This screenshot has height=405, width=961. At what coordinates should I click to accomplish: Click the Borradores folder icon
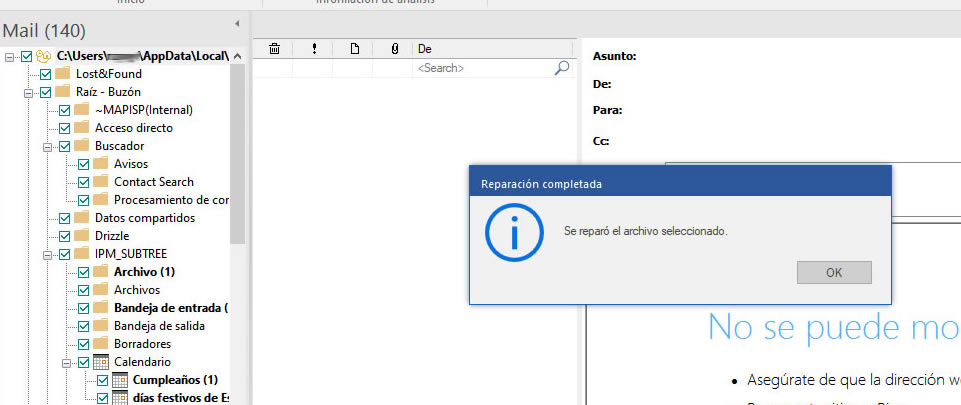click(101, 343)
